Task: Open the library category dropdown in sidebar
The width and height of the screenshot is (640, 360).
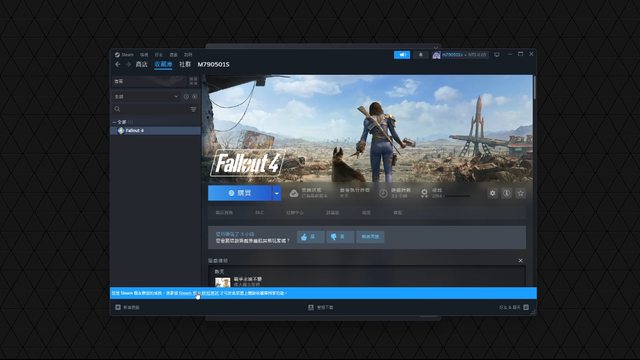Action: pos(146,97)
